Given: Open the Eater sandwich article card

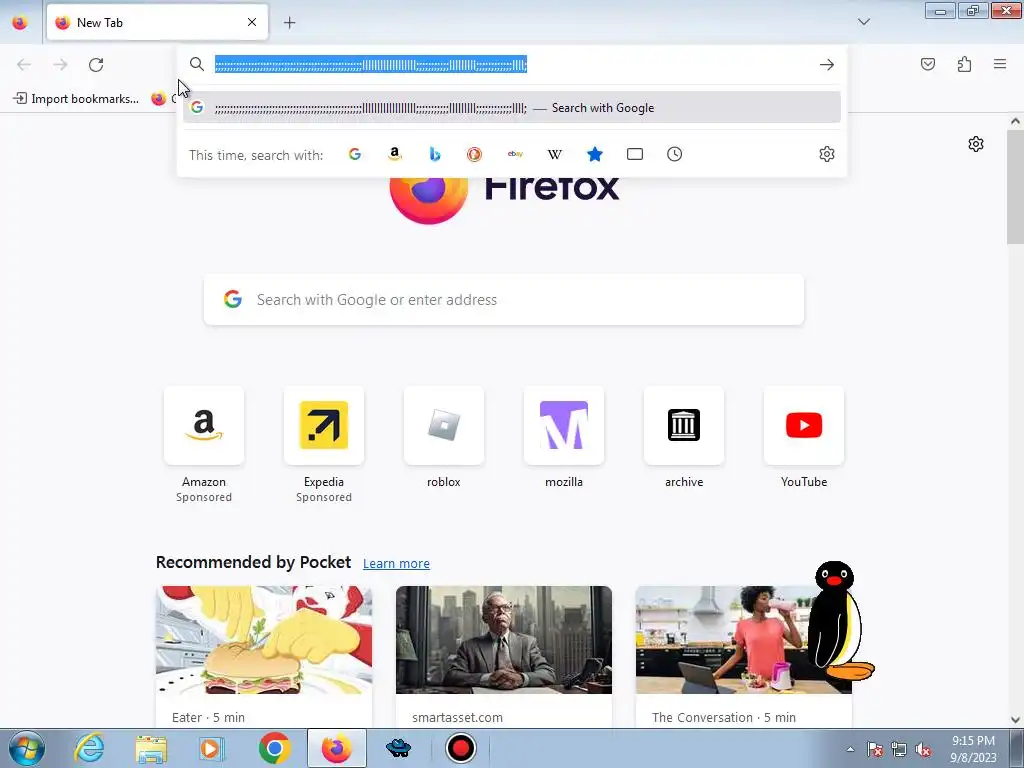Looking at the screenshot, I should pos(264,656).
